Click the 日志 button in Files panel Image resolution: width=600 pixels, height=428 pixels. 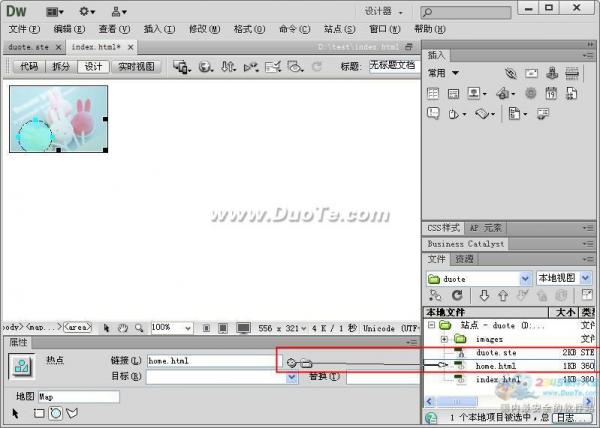(x=570, y=416)
